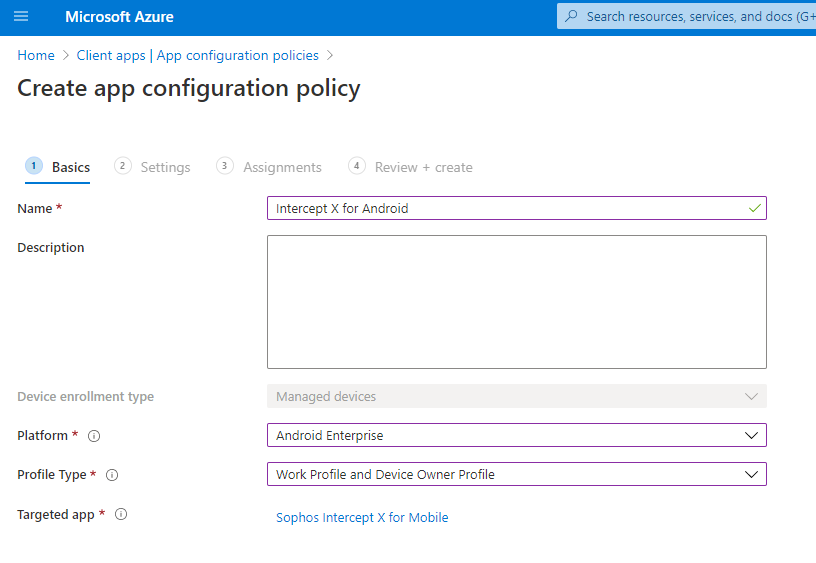
Task: Click the step 2 circle badge
Action: 122,166
